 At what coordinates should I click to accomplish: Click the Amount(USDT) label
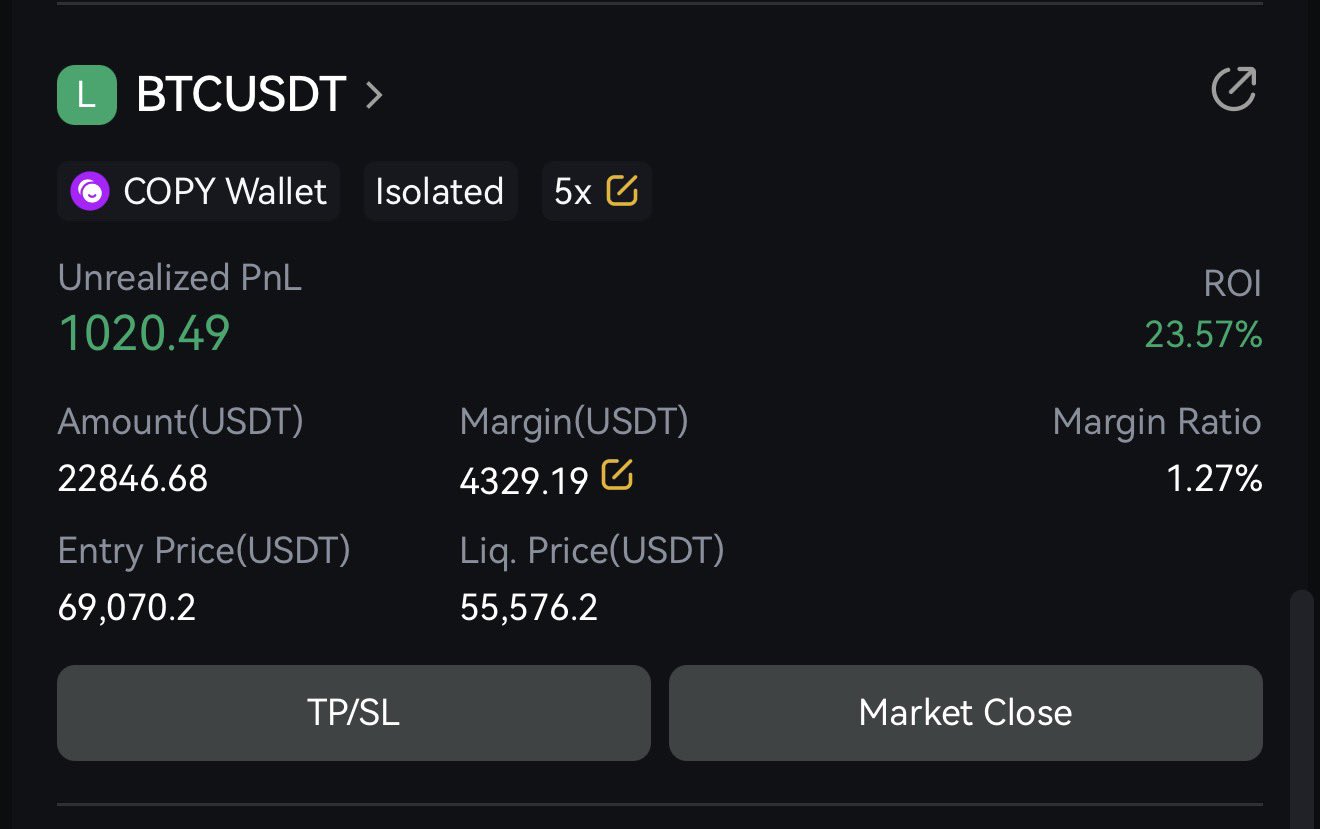181,422
